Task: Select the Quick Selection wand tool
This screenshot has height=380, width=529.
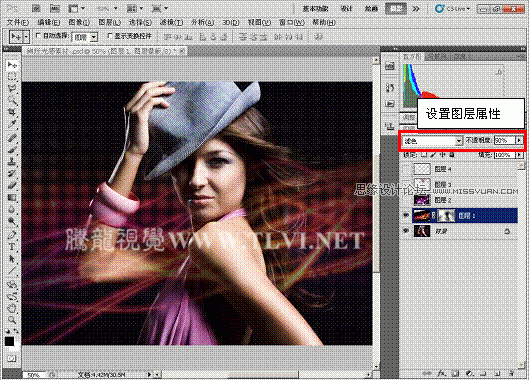Action: 12,101
